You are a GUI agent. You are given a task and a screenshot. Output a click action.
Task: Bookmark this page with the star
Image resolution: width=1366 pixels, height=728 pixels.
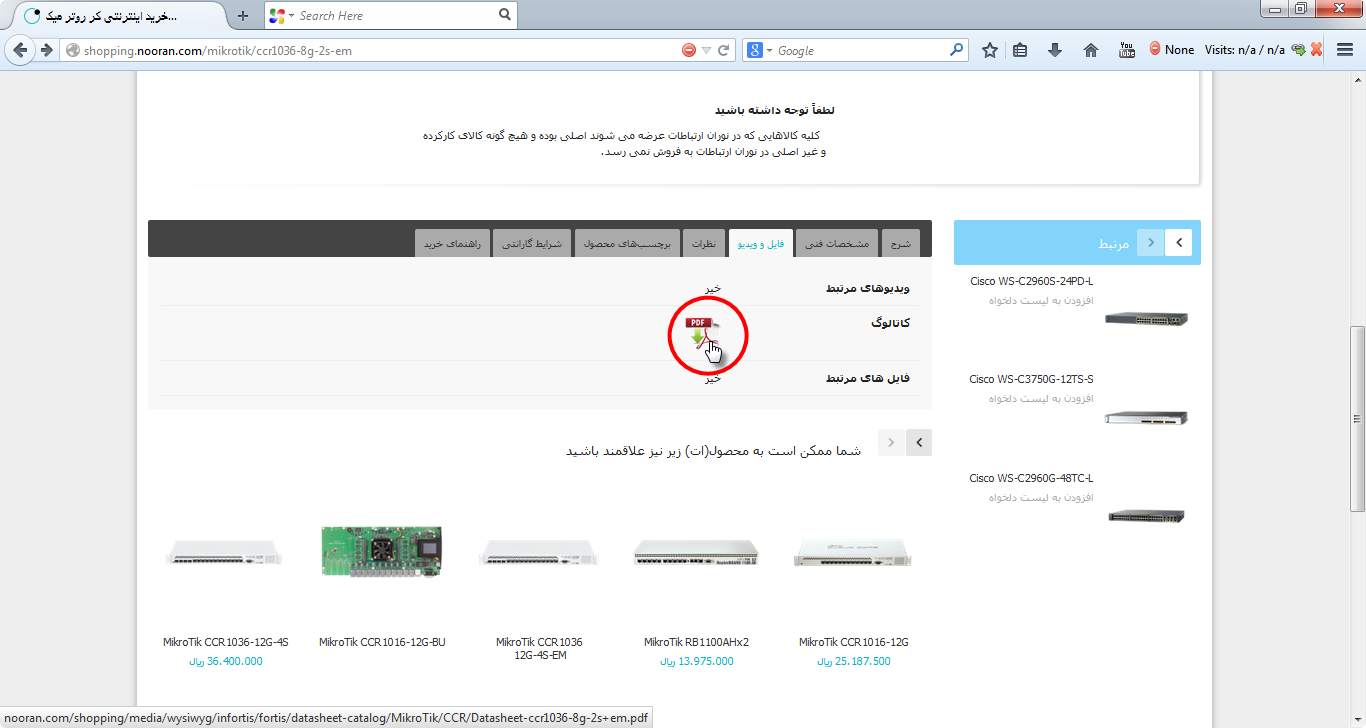pyautogui.click(x=989, y=50)
